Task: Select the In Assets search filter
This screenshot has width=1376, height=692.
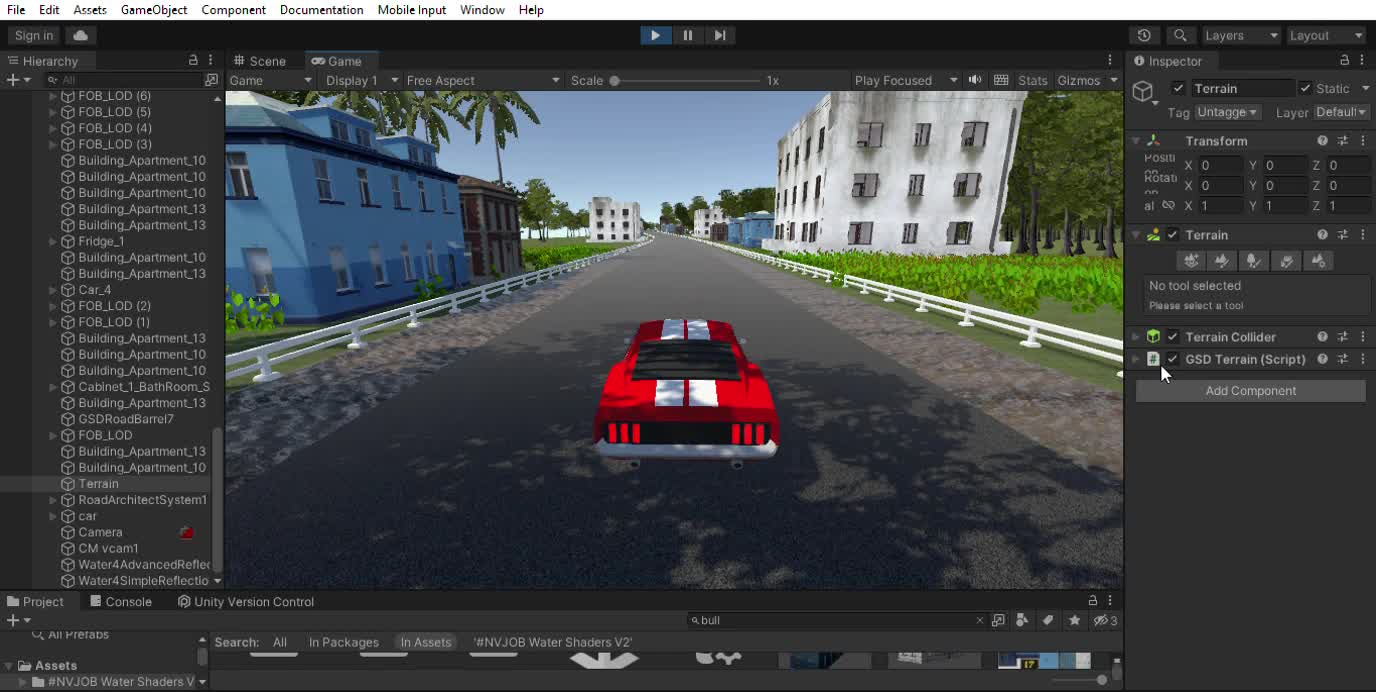Action: (x=425, y=642)
